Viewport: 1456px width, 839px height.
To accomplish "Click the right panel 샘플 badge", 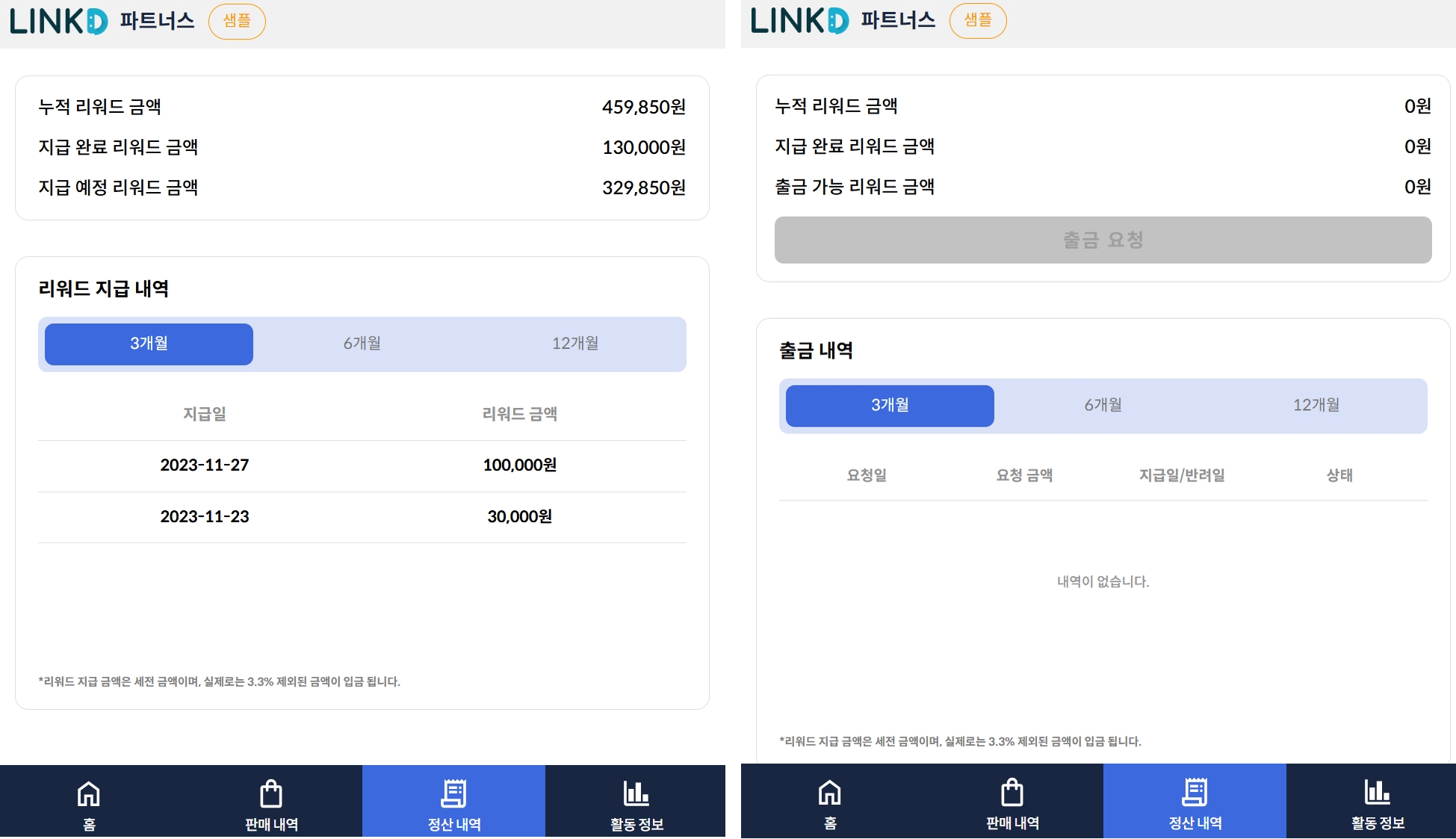I will point(978,20).
